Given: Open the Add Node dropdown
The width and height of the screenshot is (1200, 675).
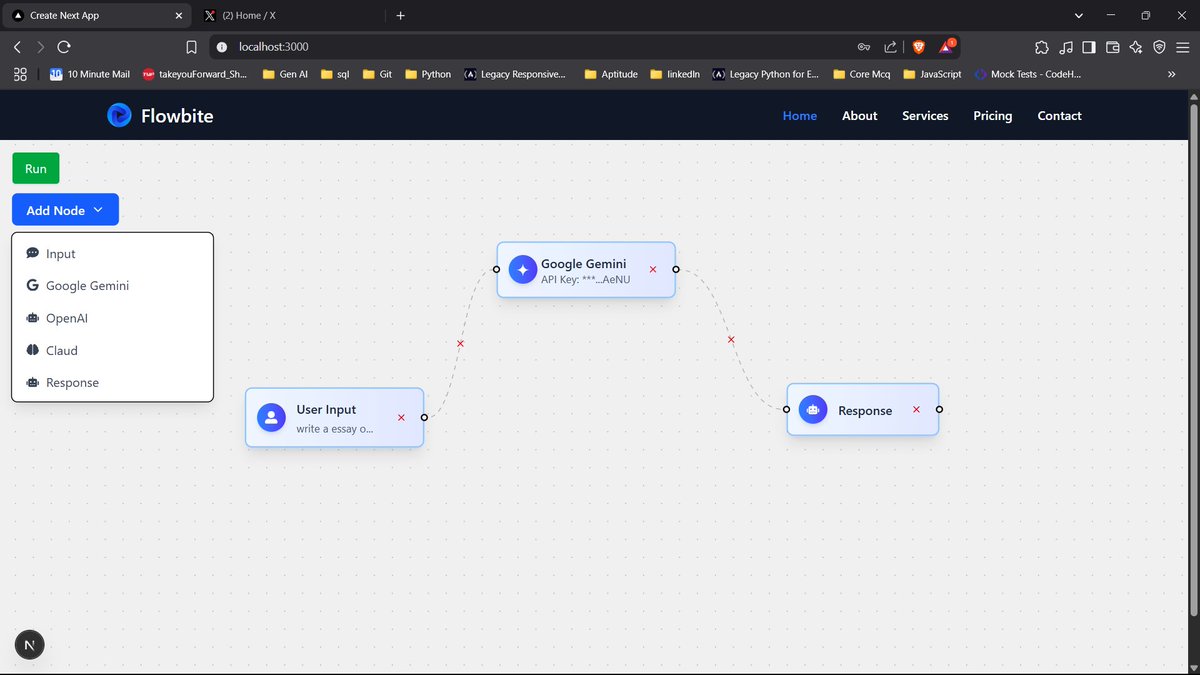Looking at the screenshot, I should [x=65, y=210].
